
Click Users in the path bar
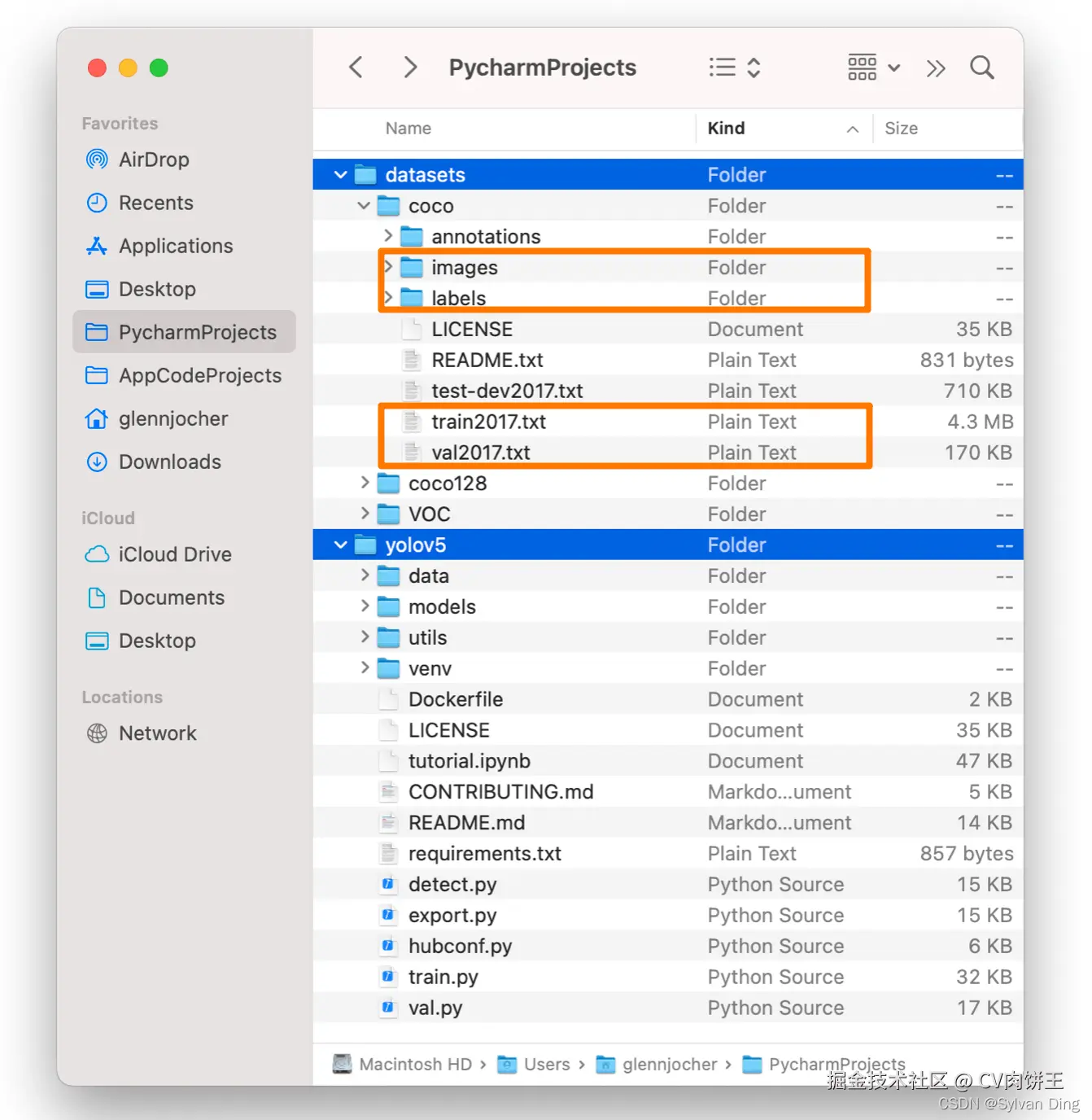click(534, 1065)
